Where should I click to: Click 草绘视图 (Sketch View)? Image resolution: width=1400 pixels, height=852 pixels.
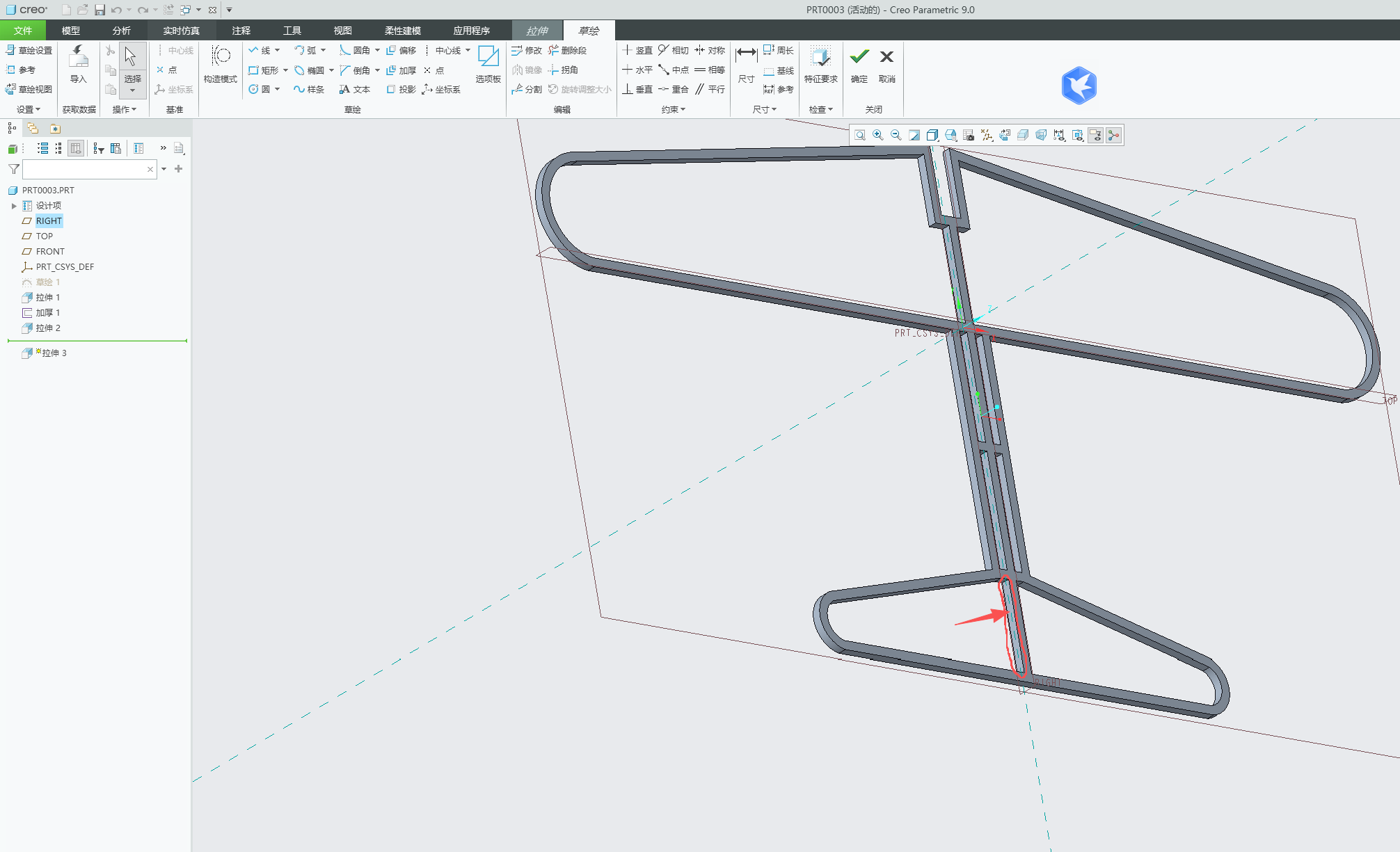pyautogui.click(x=29, y=89)
